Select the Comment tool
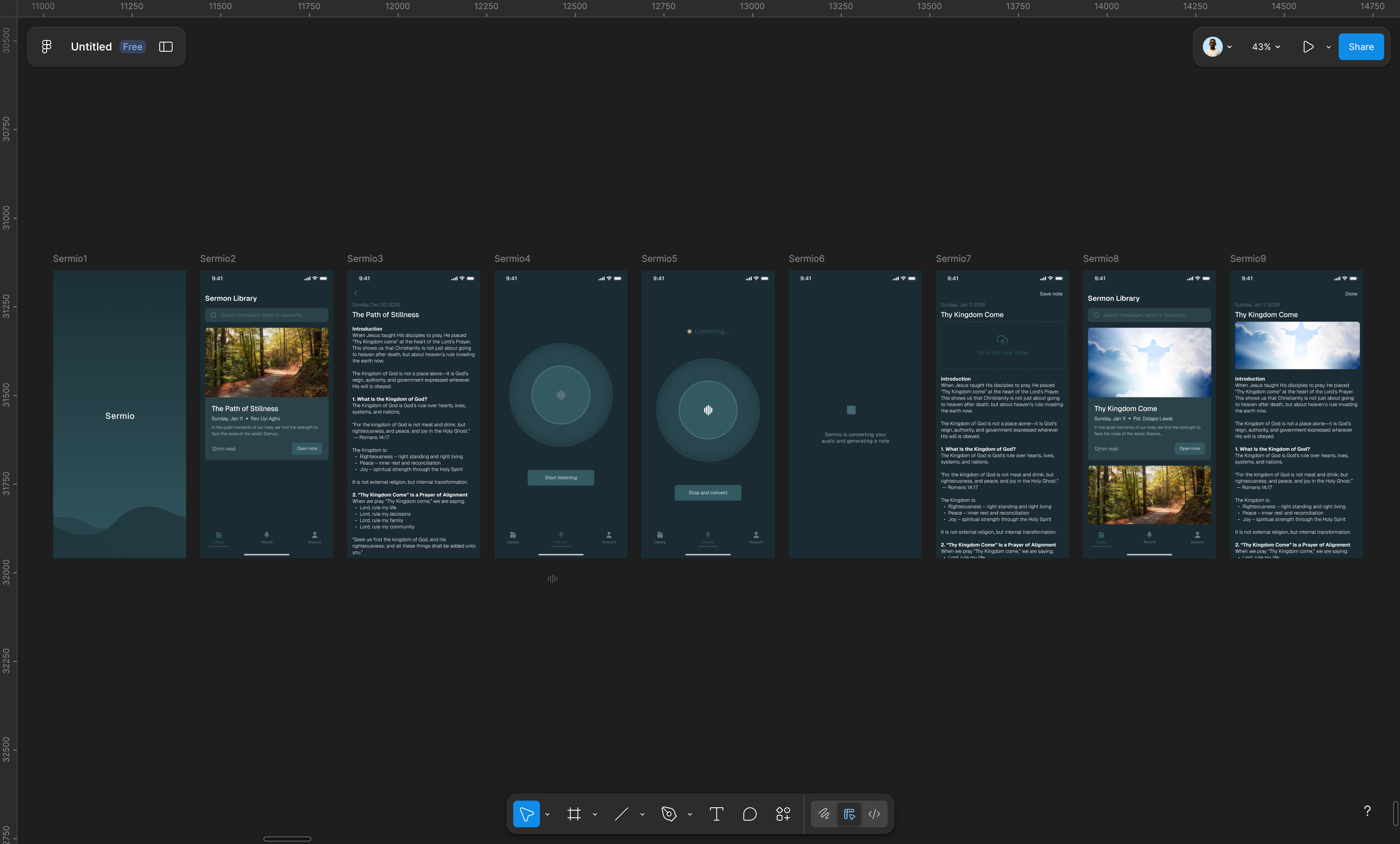Screen dimensions: 1400x844 click(x=750, y=814)
